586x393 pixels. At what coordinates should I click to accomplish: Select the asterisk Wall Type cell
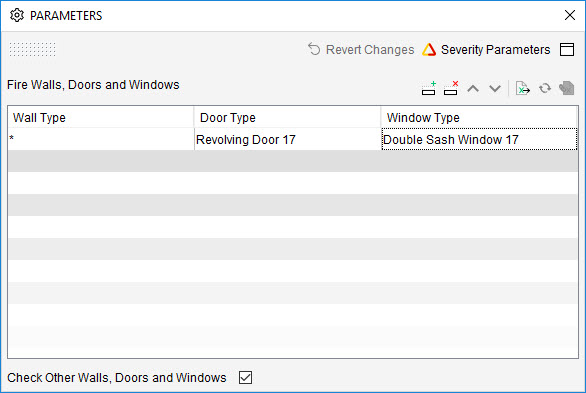(101, 139)
